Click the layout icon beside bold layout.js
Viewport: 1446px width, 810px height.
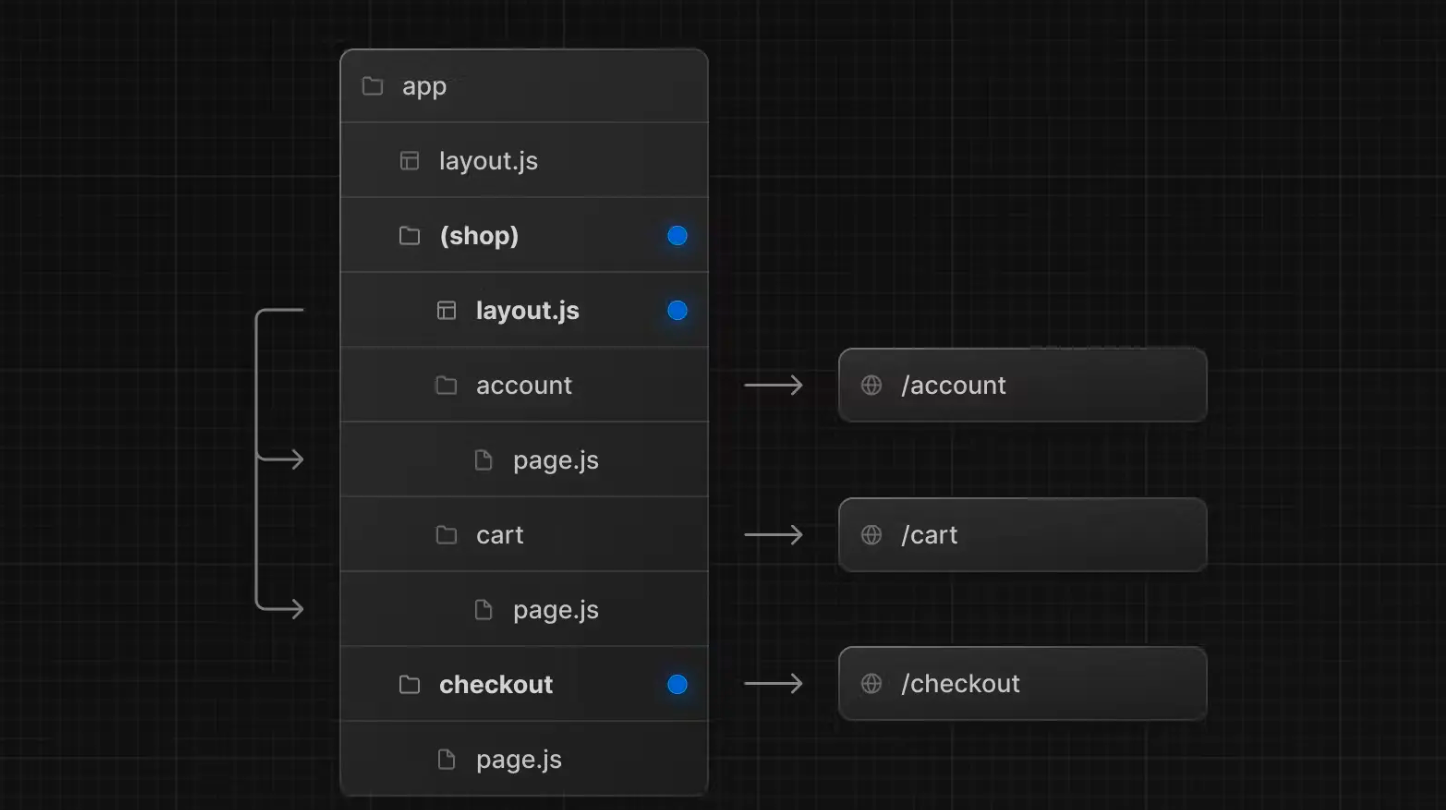pyautogui.click(x=446, y=311)
